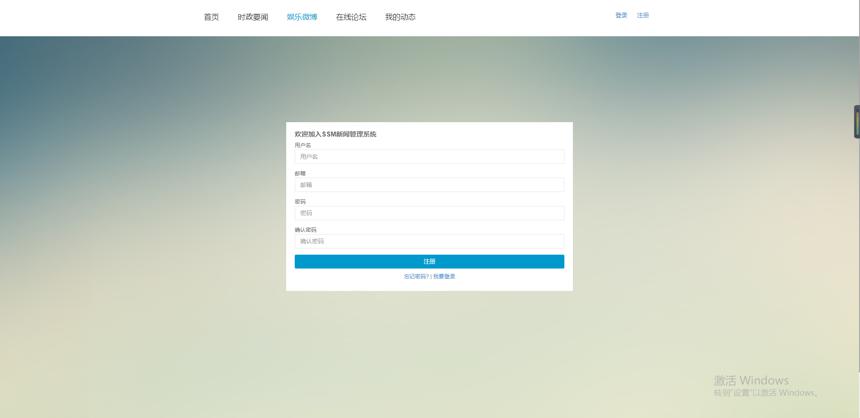Image resolution: width=860 pixels, height=418 pixels.
Task: Open 我的动态 in the navigation bar
Action: click(x=400, y=17)
